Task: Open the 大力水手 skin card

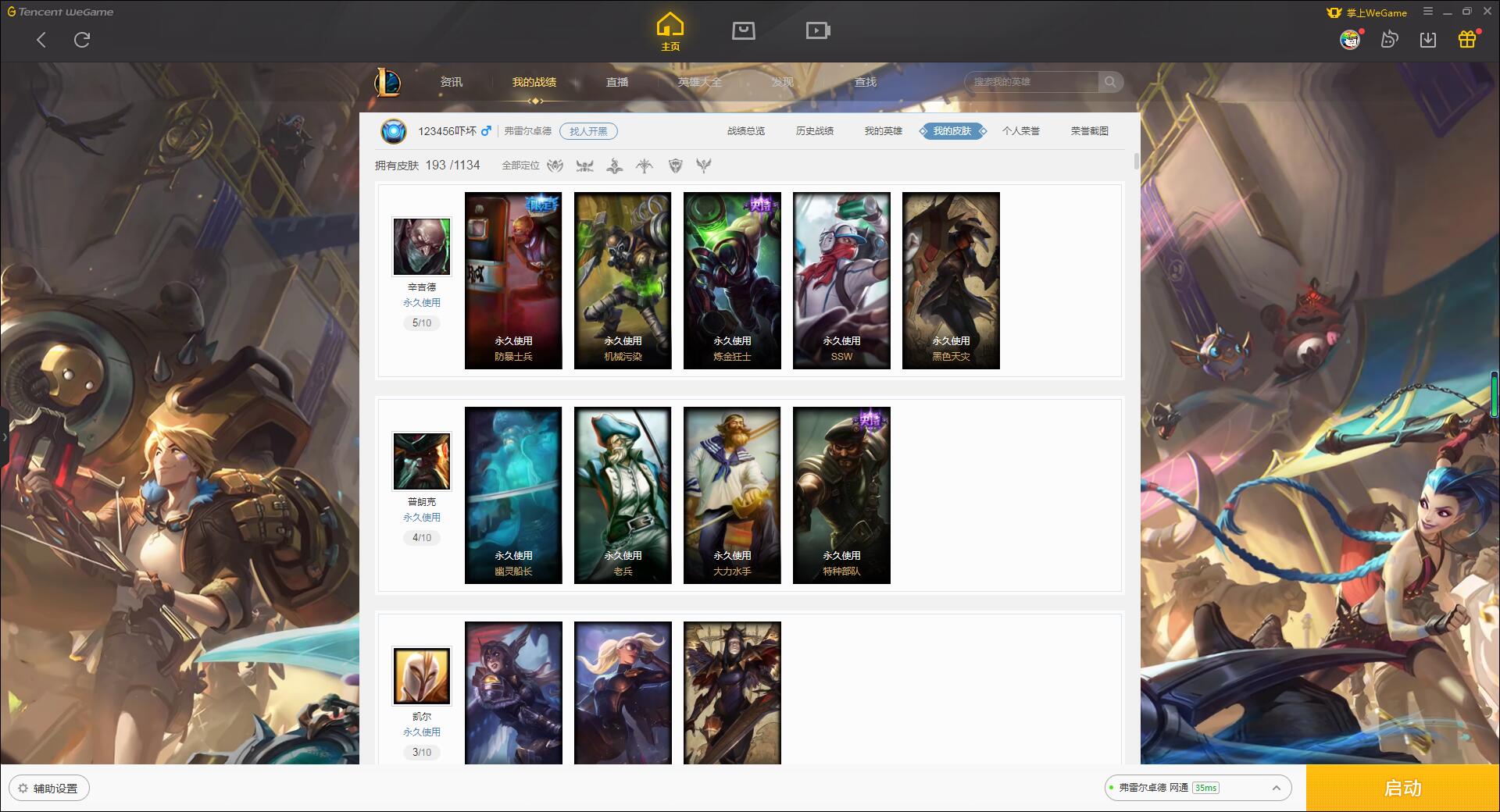Action: [732, 495]
